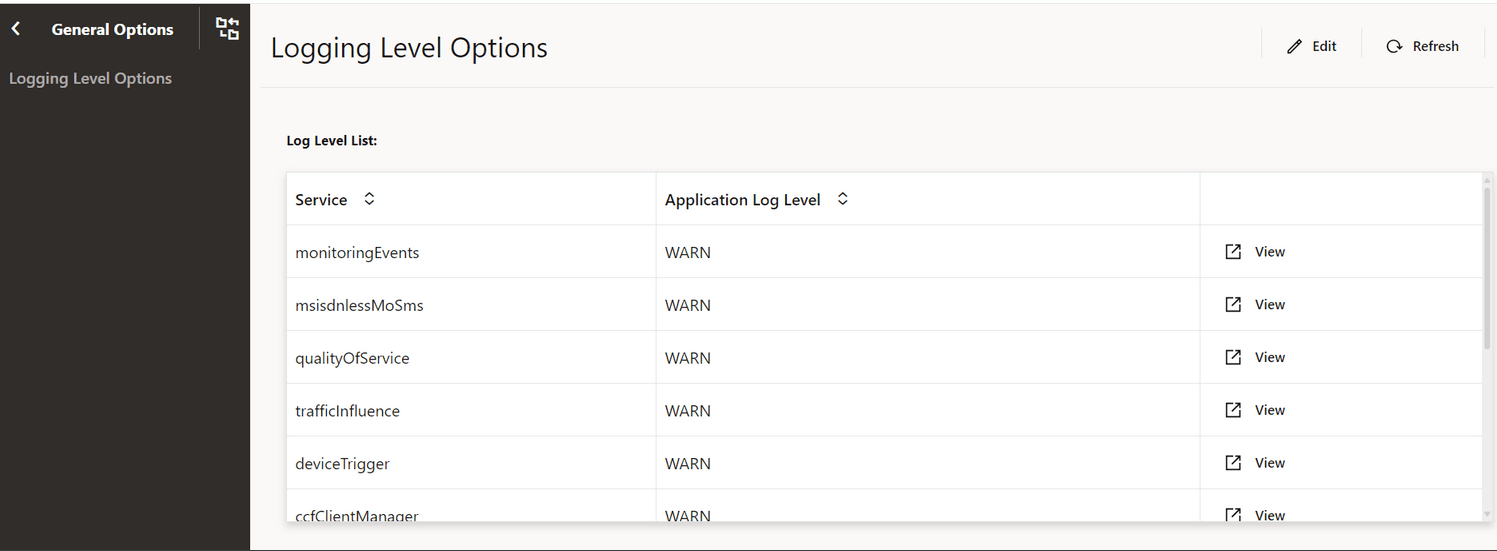Click the Refresh button label
This screenshot has height=551, width=1497.
pyautogui.click(x=1435, y=46)
